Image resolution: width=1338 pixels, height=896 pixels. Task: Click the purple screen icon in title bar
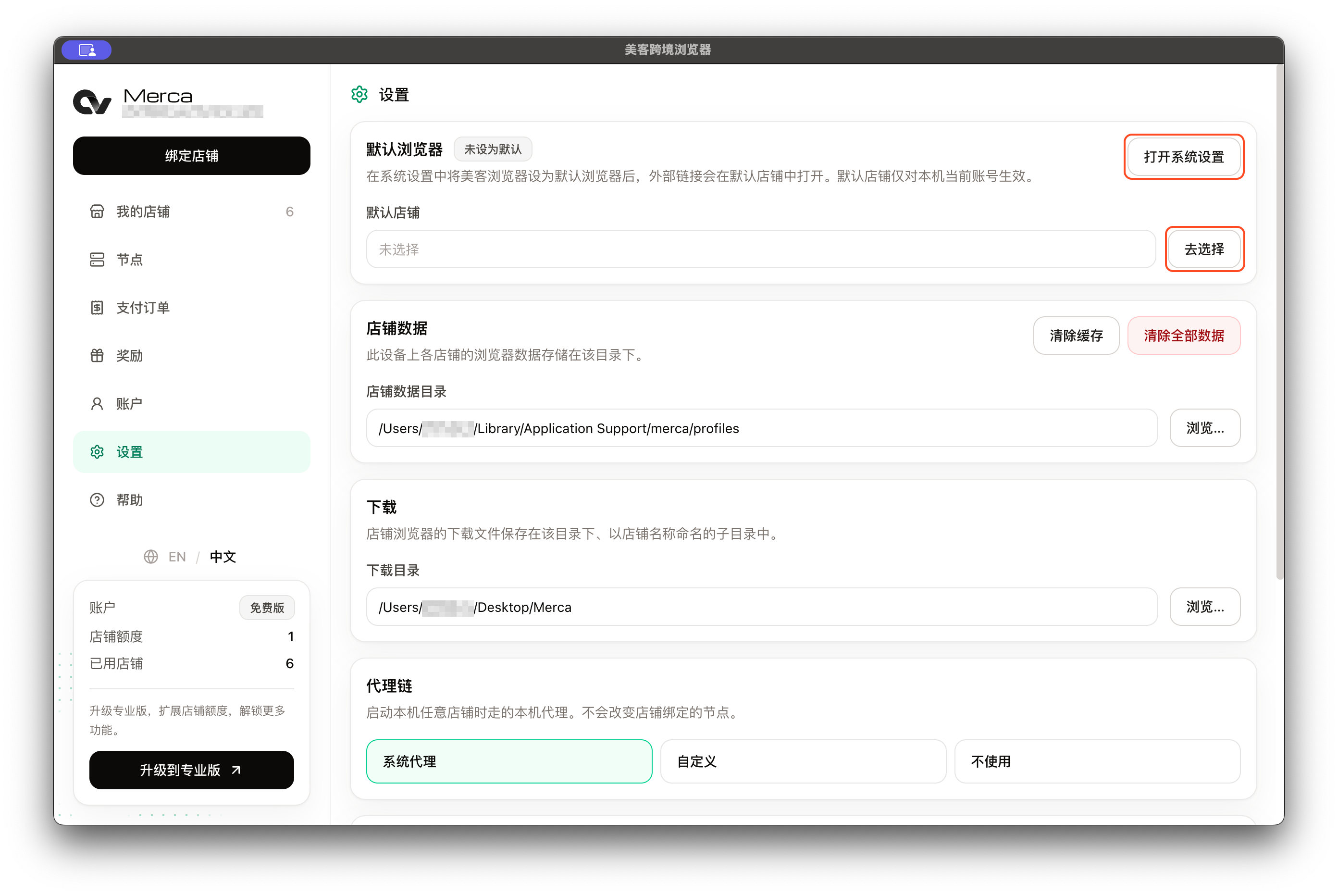point(86,50)
